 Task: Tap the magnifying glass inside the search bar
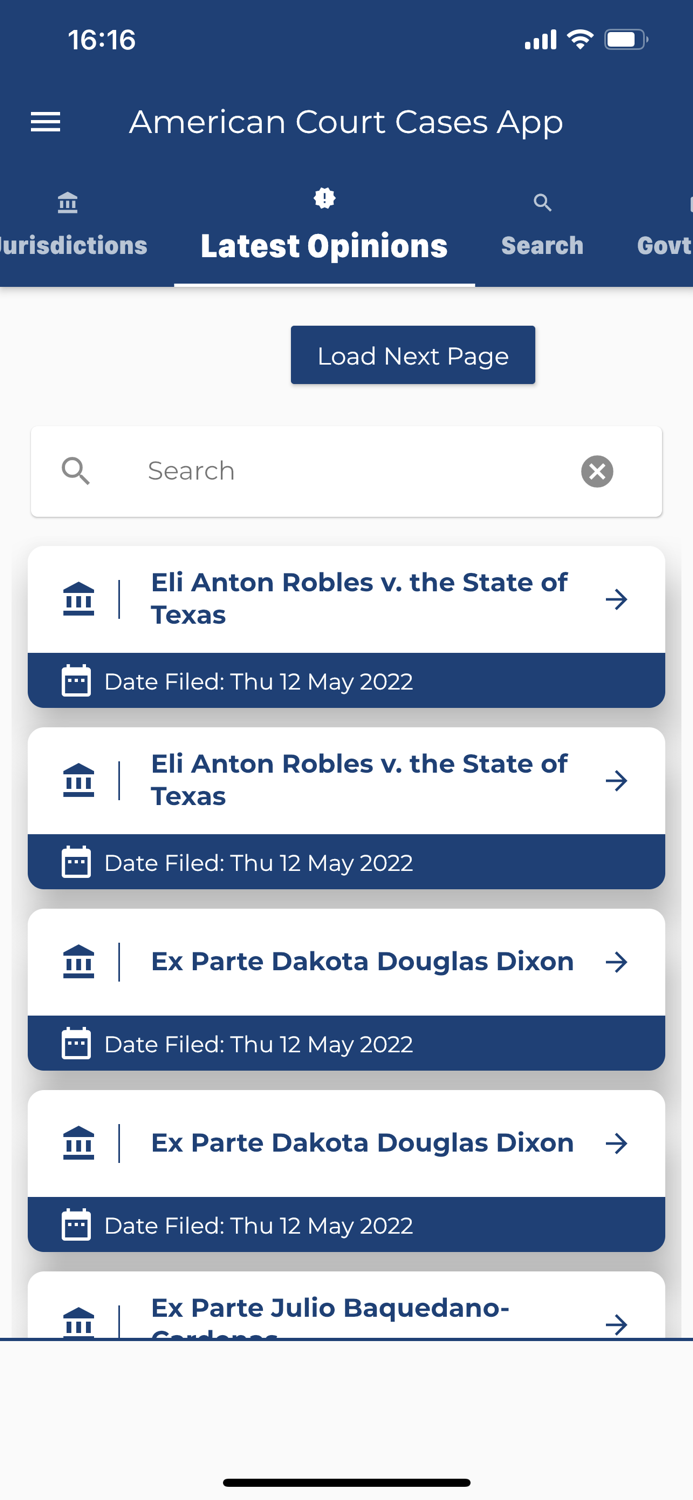[x=76, y=471]
